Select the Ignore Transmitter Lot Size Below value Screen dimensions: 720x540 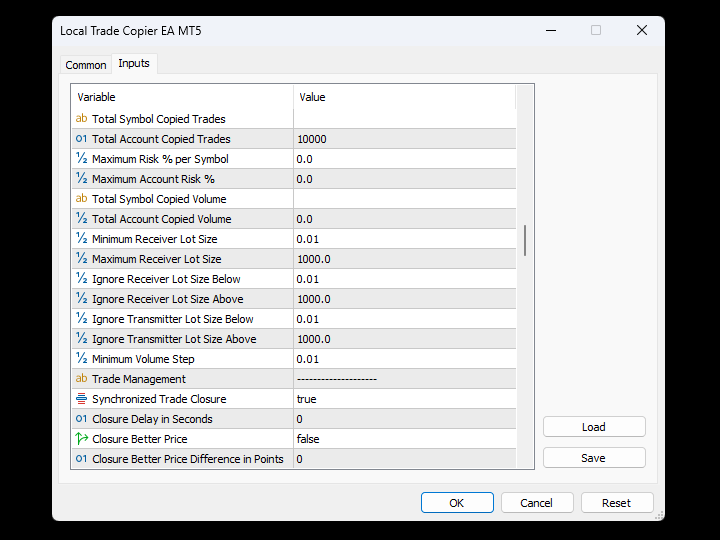click(x=405, y=319)
